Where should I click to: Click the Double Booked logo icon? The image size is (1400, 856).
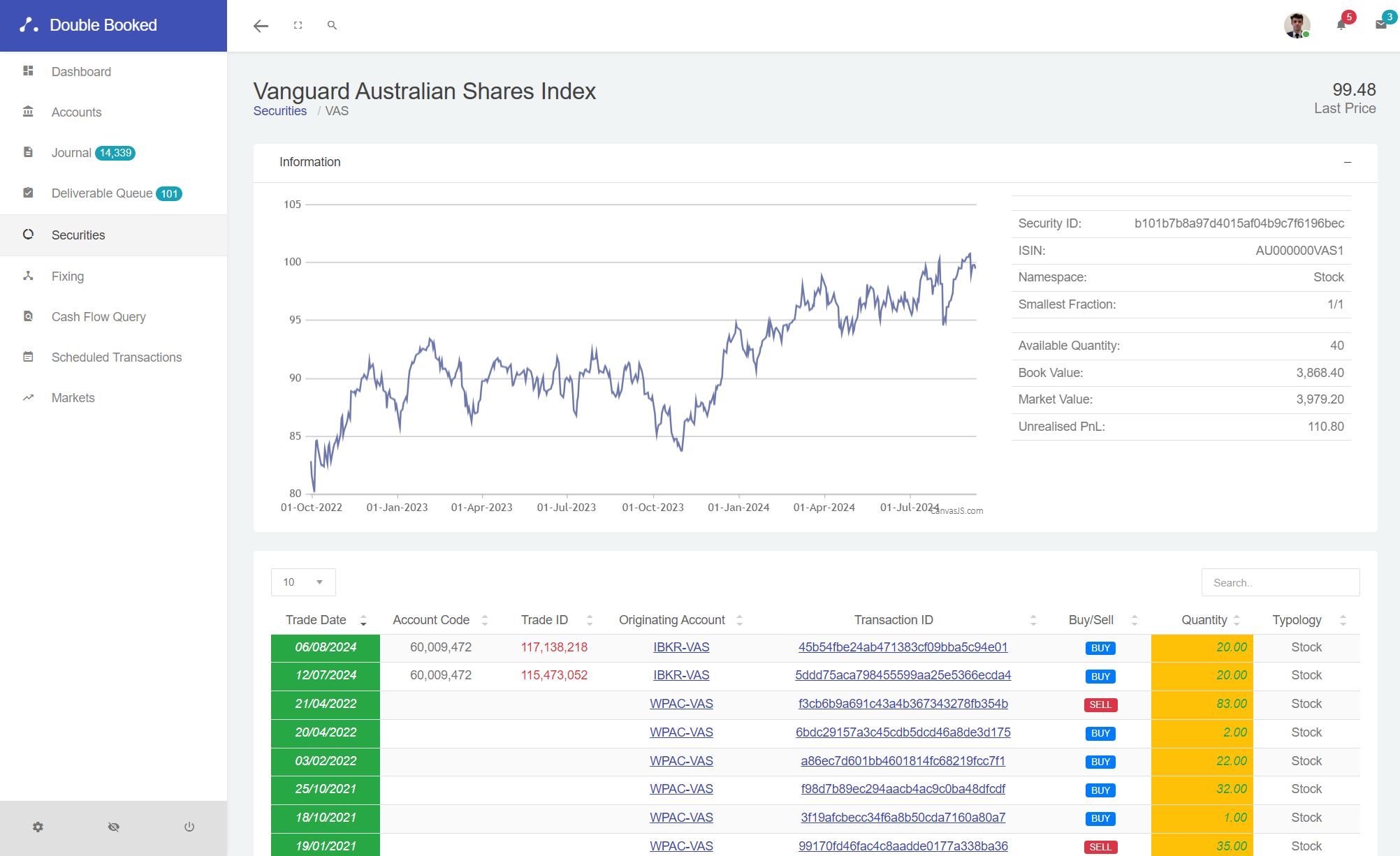pyautogui.click(x=29, y=25)
